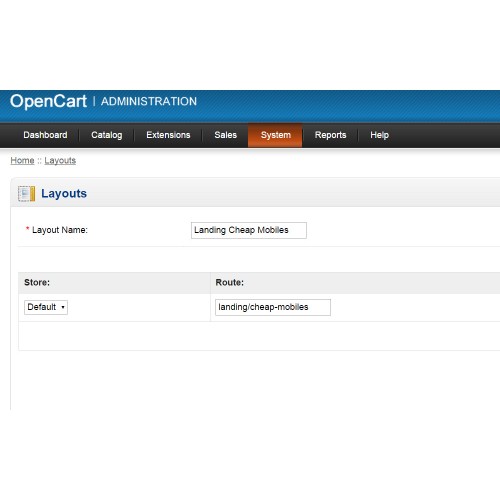Click the ADMINISTRATION header text
This screenshot has height=500, width=500.
(x=149, y=101)
